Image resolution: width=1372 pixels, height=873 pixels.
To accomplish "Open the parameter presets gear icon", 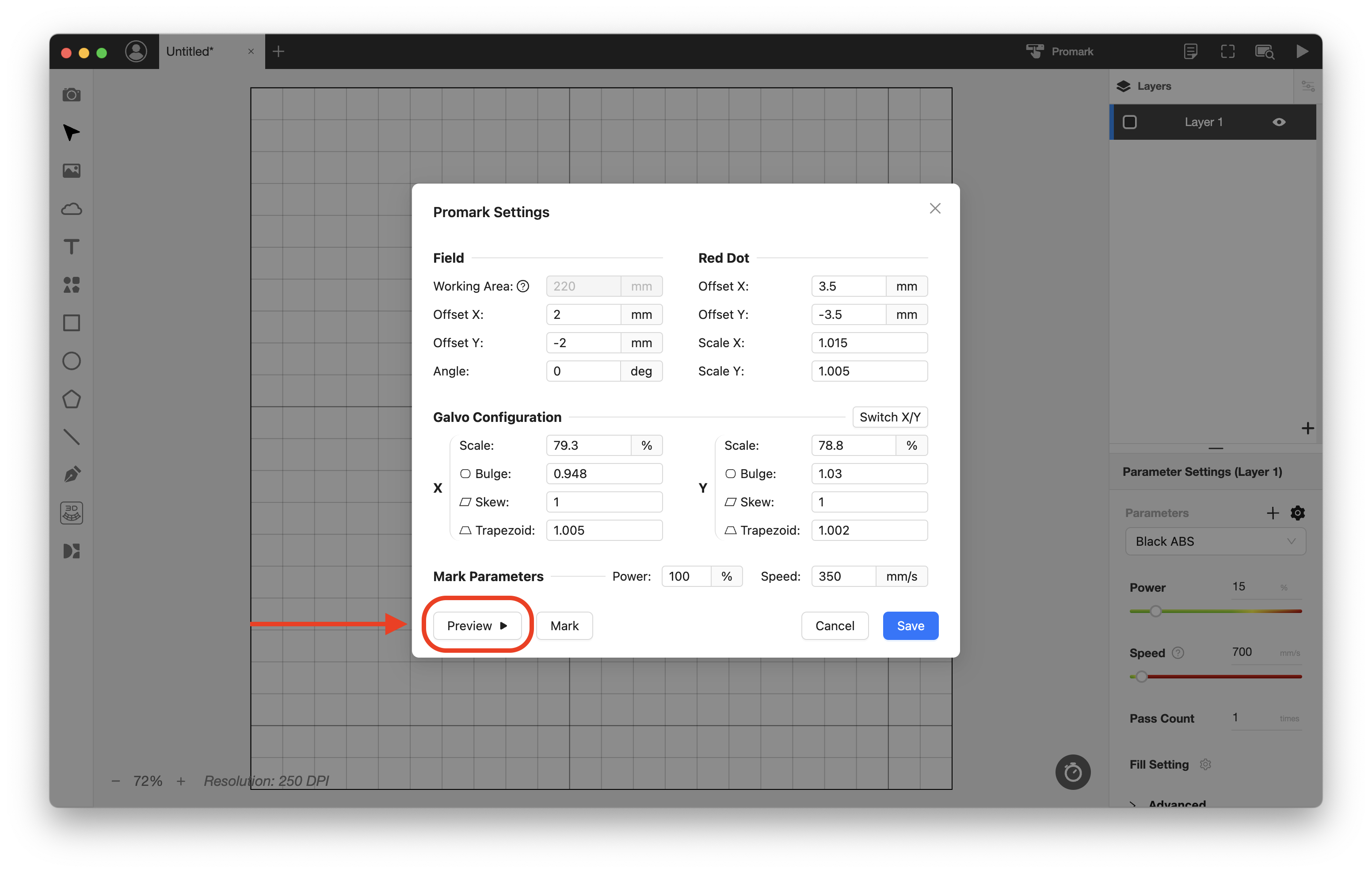I will (1297, 513).
